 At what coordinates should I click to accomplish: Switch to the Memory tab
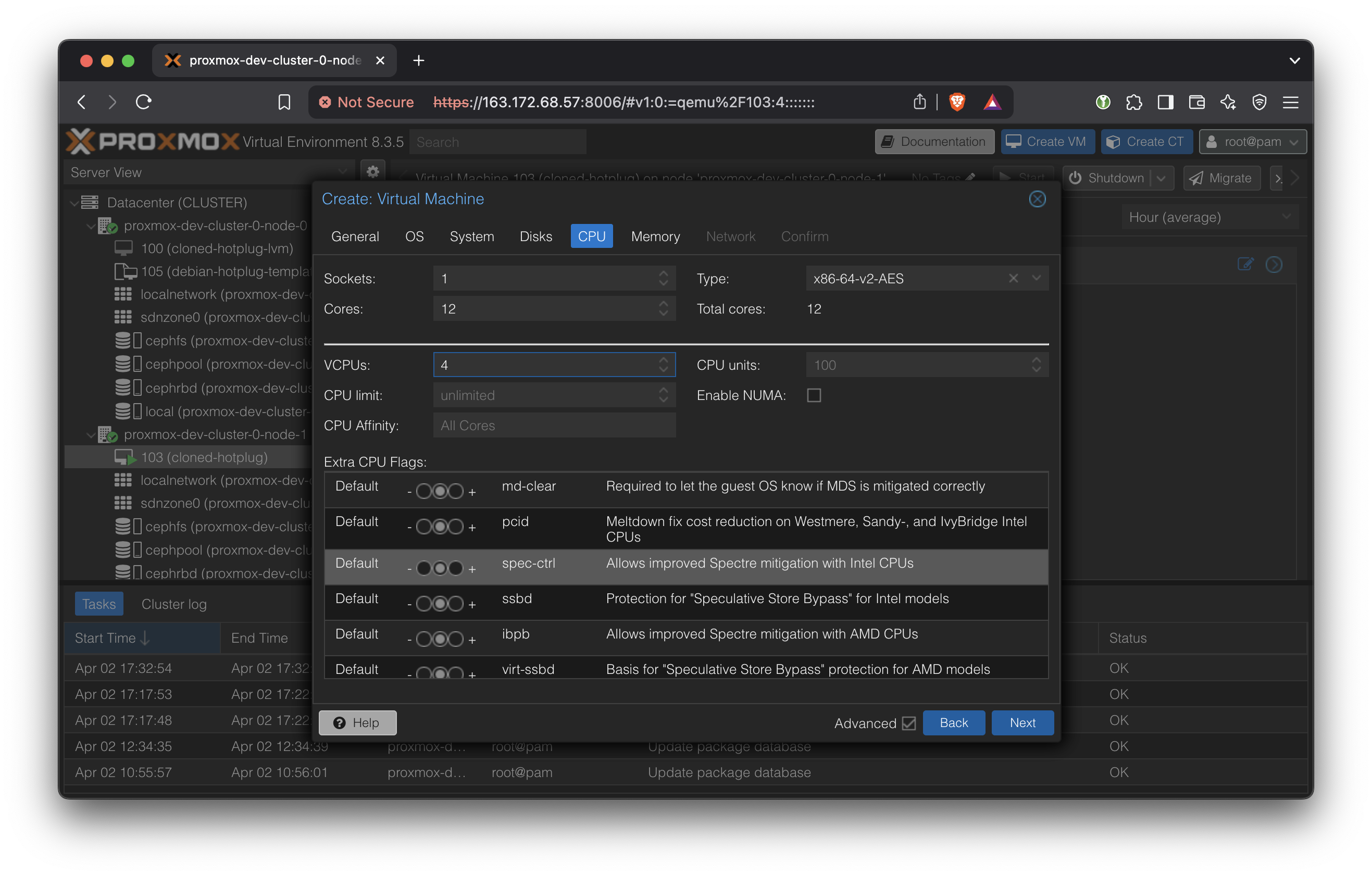(x=655, y=236)
